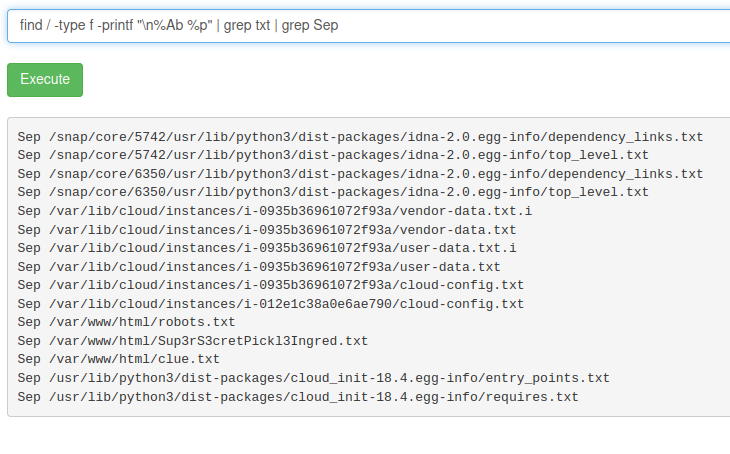Click the word 'find' in command box
Image resolution: width=730 pixels, height=454 pixels.
[32, 25]
